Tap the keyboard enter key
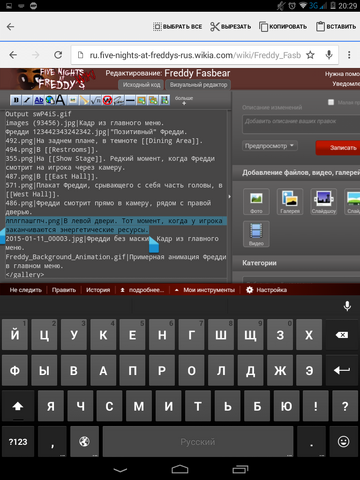Image resolution: width=360 pixels, height=480 pixels. tap(342, 370)
